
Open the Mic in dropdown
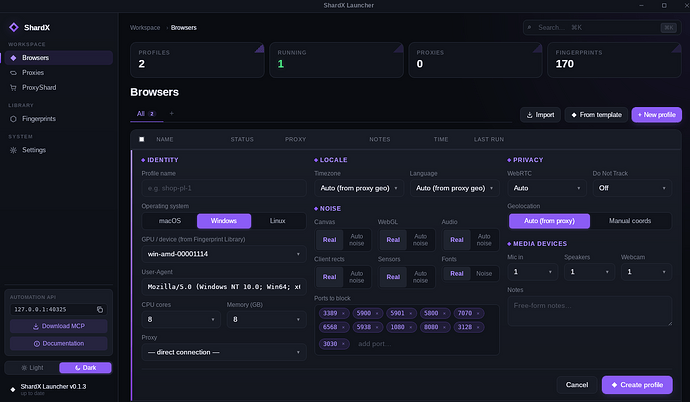pyautogui.click(x=532, y=272)
